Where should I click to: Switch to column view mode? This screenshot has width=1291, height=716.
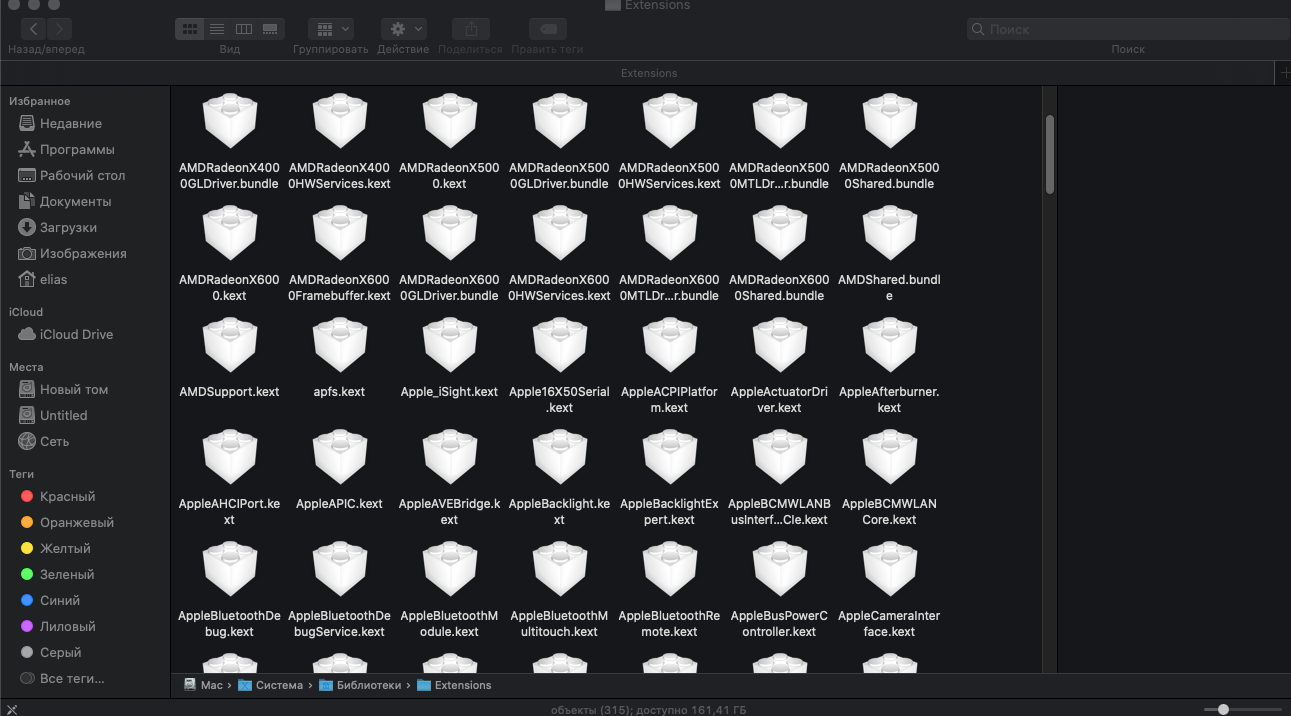click(243, 29)
